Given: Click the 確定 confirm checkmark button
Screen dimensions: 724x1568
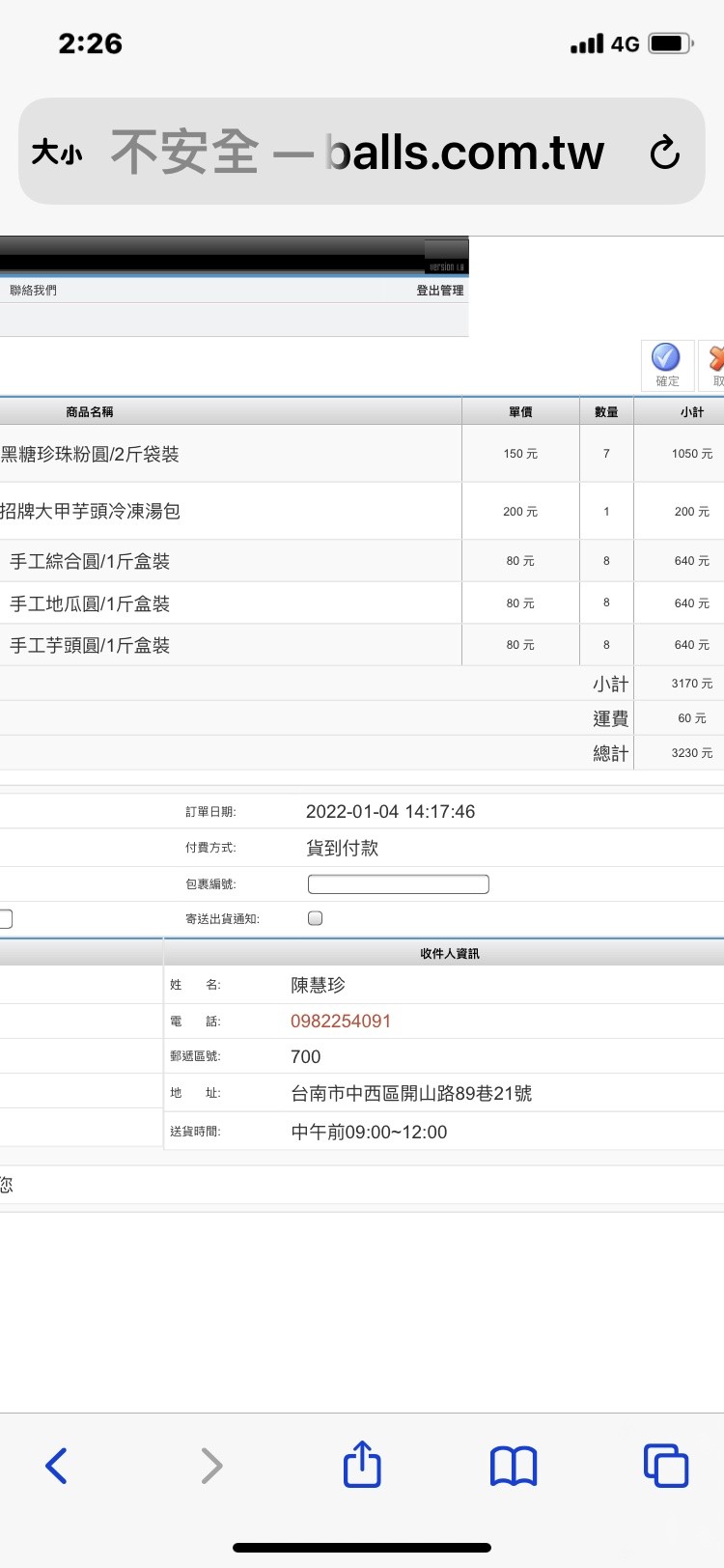Looking at the screenshot, I should point(667,365).
